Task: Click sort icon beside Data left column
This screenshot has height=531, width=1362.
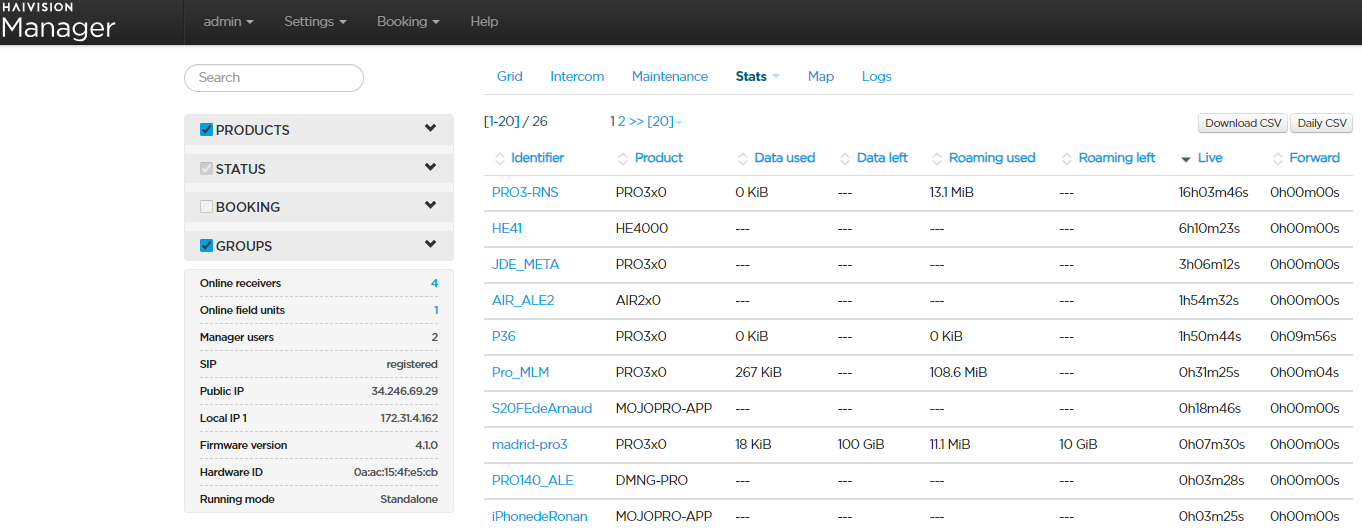Action: 846,158
